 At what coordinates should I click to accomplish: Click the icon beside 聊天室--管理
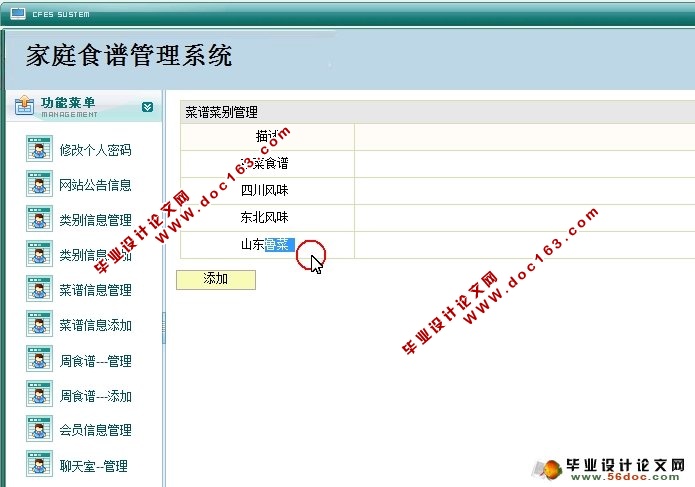tap(39, 464)
